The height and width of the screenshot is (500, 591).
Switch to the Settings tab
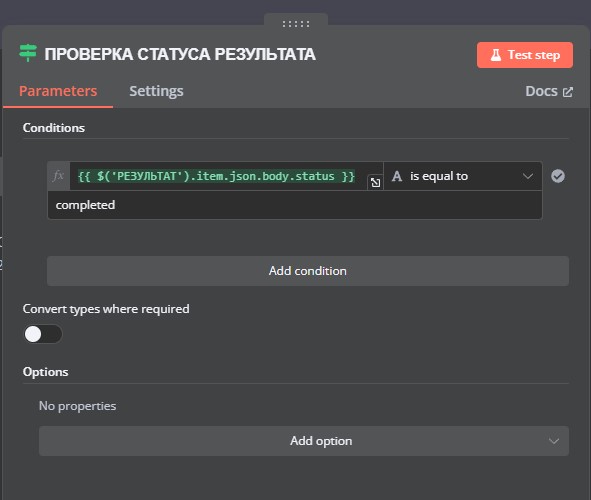point(156,91)
